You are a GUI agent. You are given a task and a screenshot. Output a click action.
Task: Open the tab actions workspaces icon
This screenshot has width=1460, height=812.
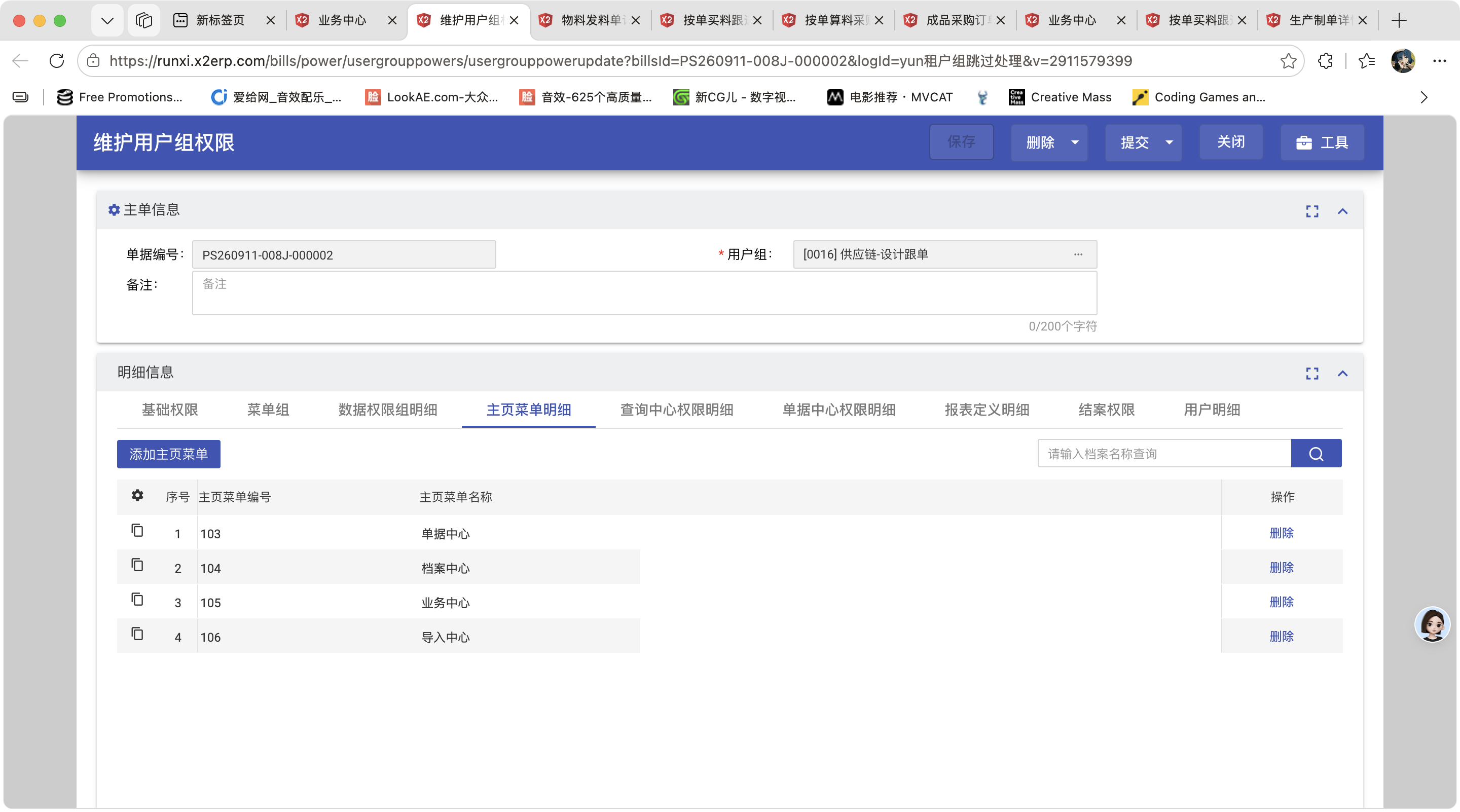pyautogui.click(x=144, y=20)
